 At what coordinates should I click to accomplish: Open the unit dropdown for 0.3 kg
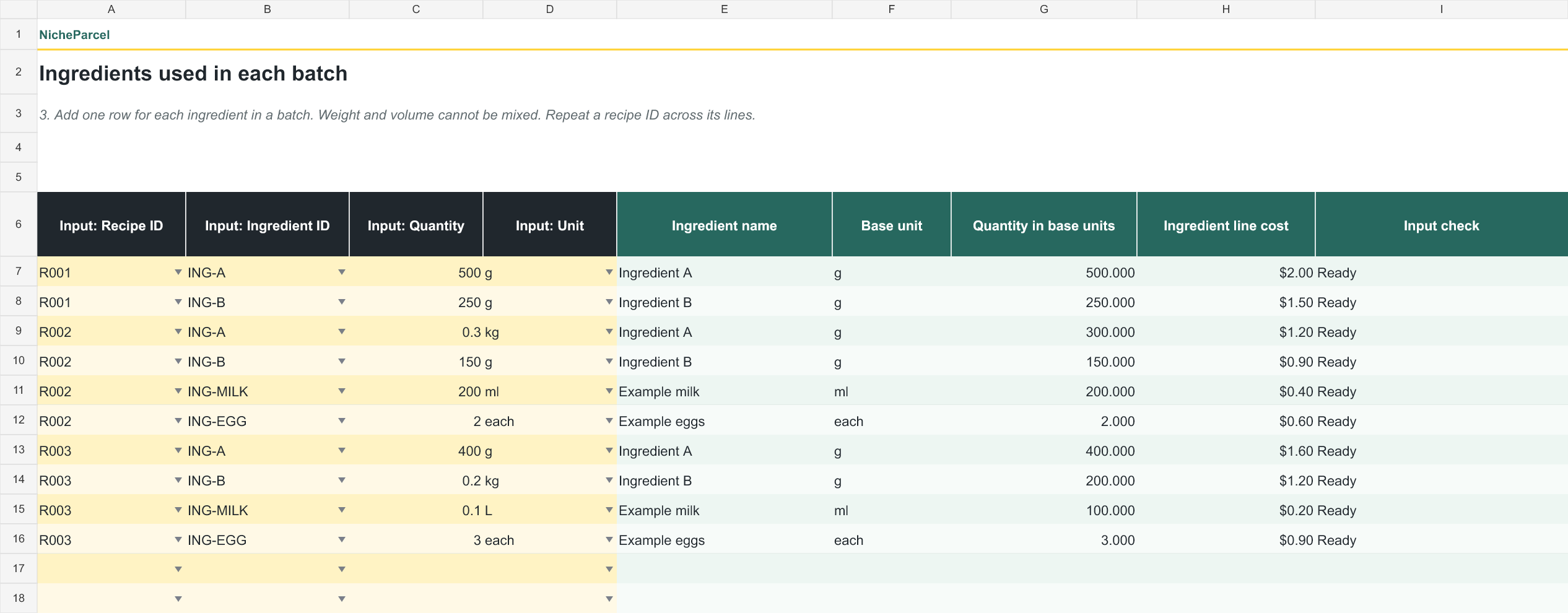[609, 332]
